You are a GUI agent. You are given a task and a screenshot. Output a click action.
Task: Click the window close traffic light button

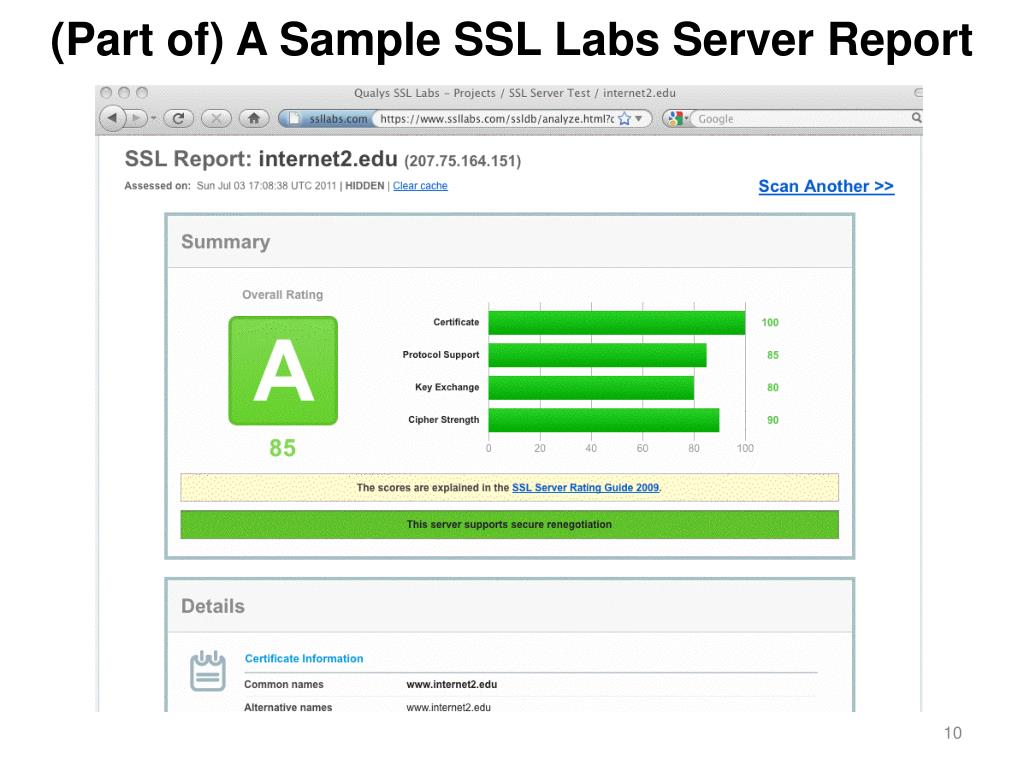click(x=106, y=93)
